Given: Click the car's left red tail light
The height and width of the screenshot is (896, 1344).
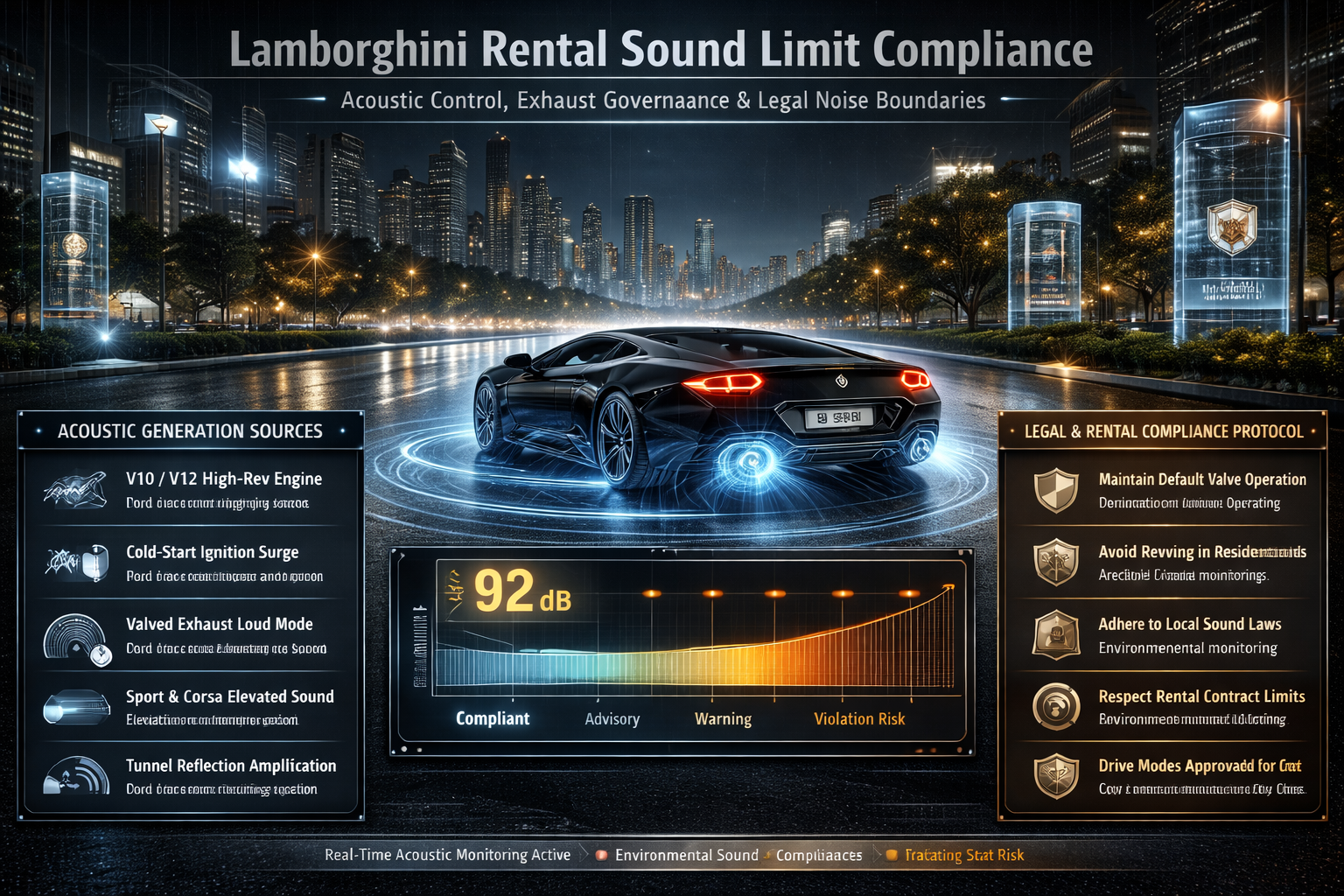Looking at the screenshot, I should (723, 382).
